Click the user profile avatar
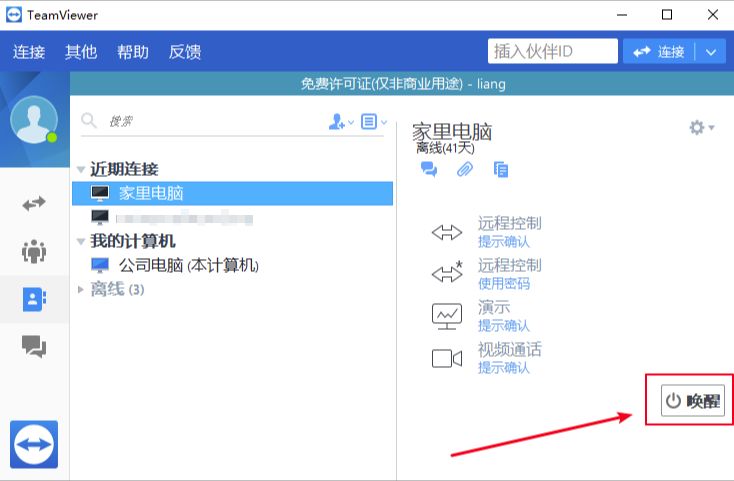 (34, 119)
